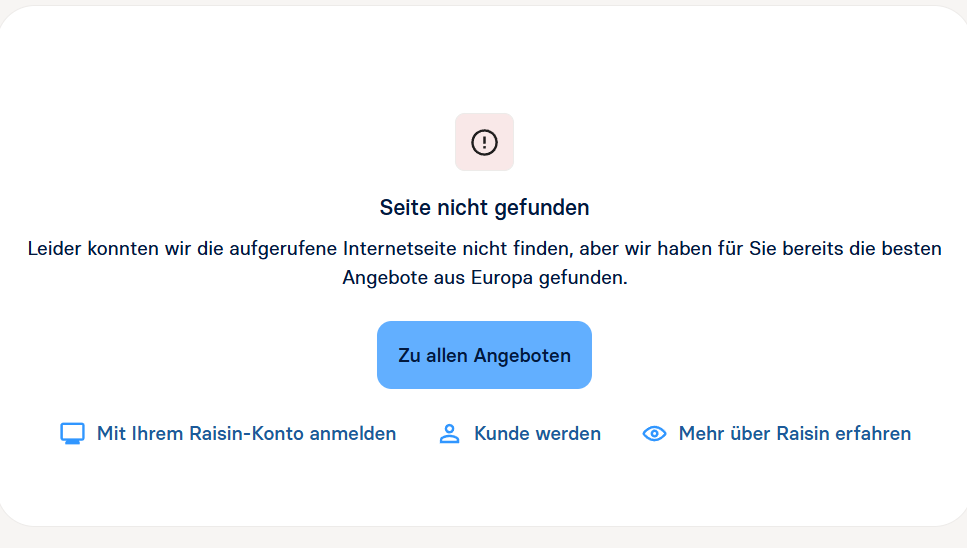Click the exclamation mark warning icon
Image resolution: width=967 pixels, height=548 pixels.
[484, 142]
